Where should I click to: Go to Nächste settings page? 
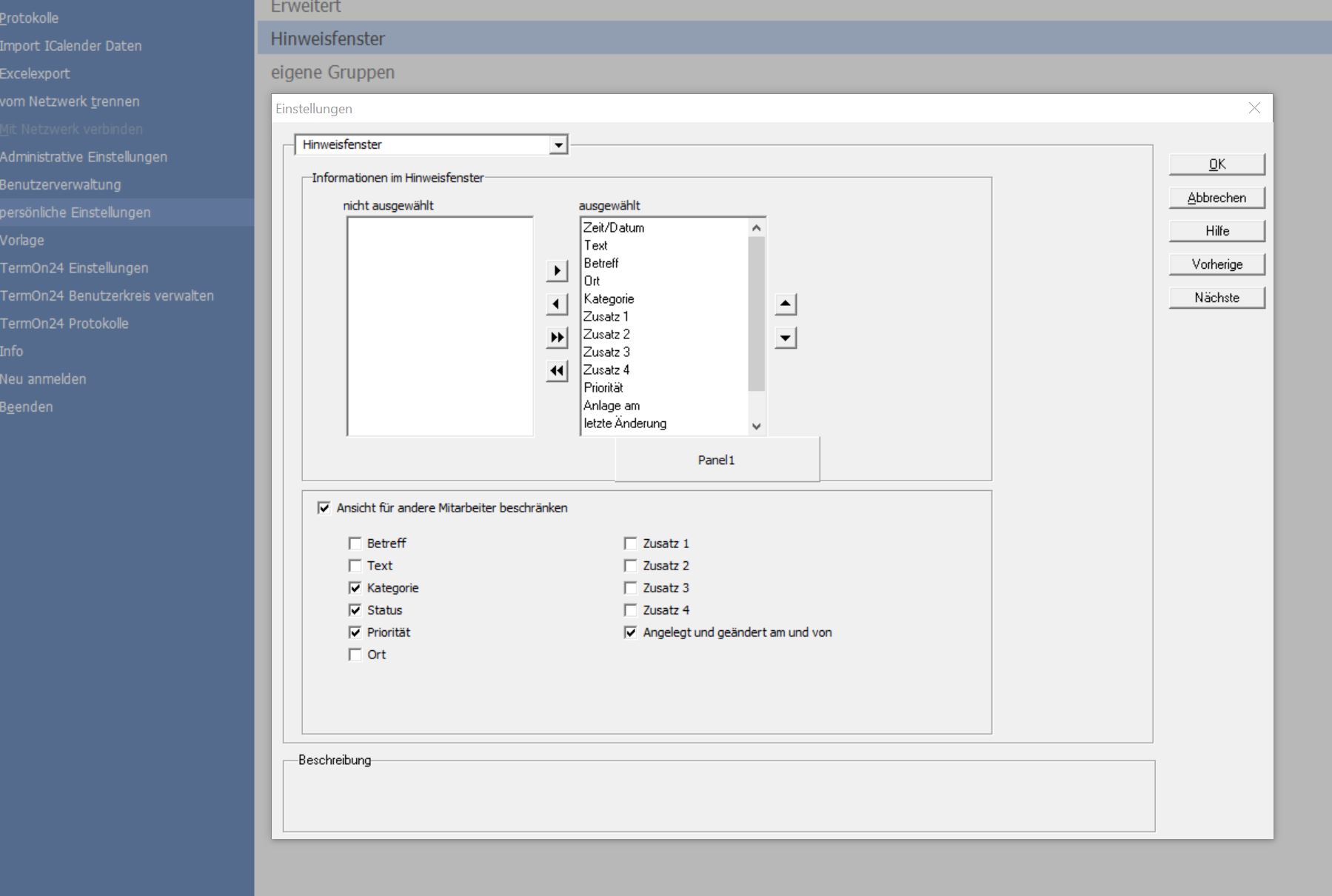pos(1216,298)
